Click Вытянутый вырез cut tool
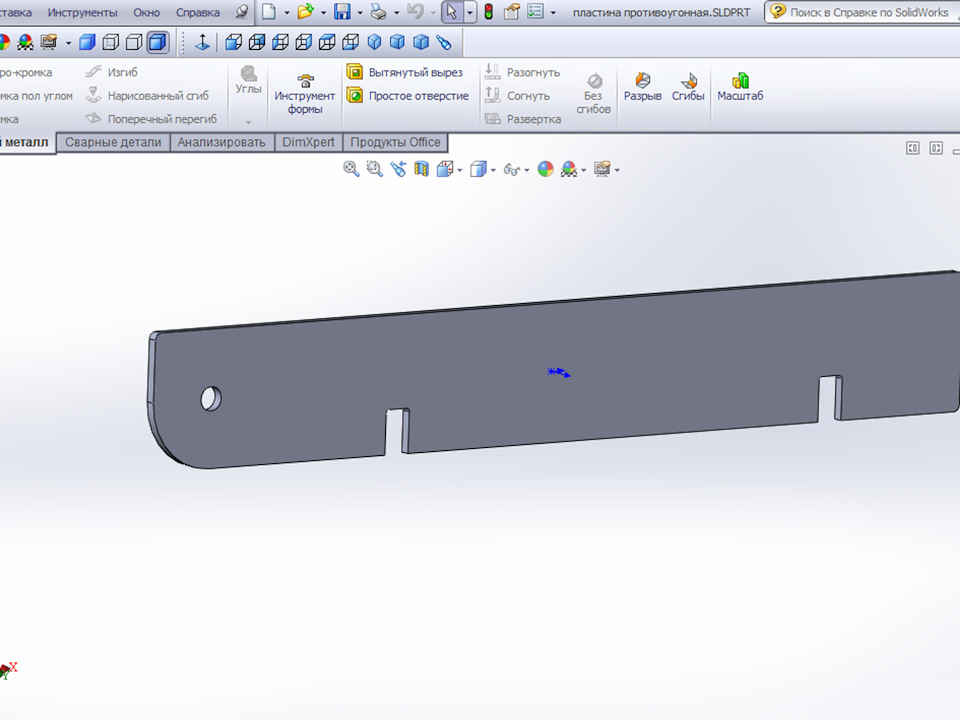The image size is (960, 720). pyautogui.click(x=405, y=72)
